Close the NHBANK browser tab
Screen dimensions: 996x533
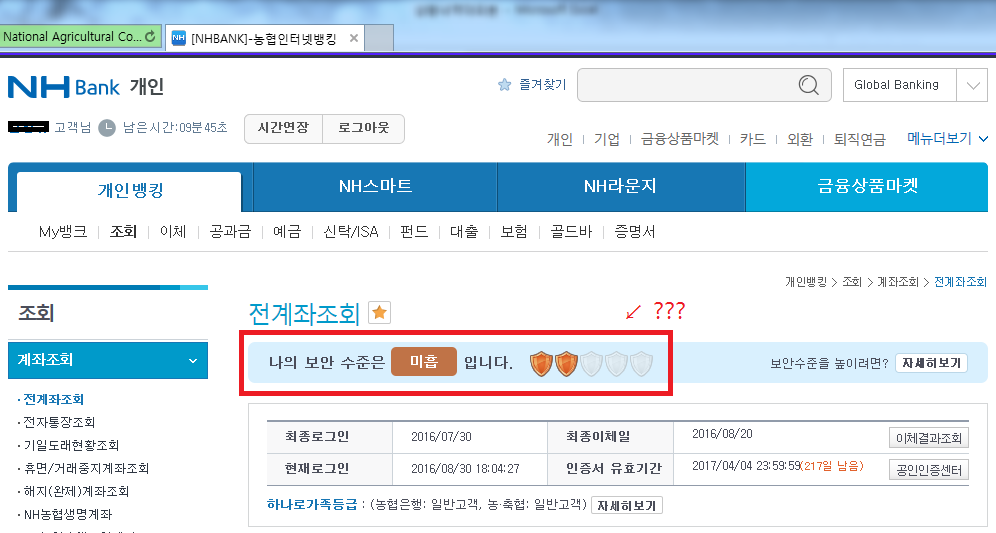[353, 38]
